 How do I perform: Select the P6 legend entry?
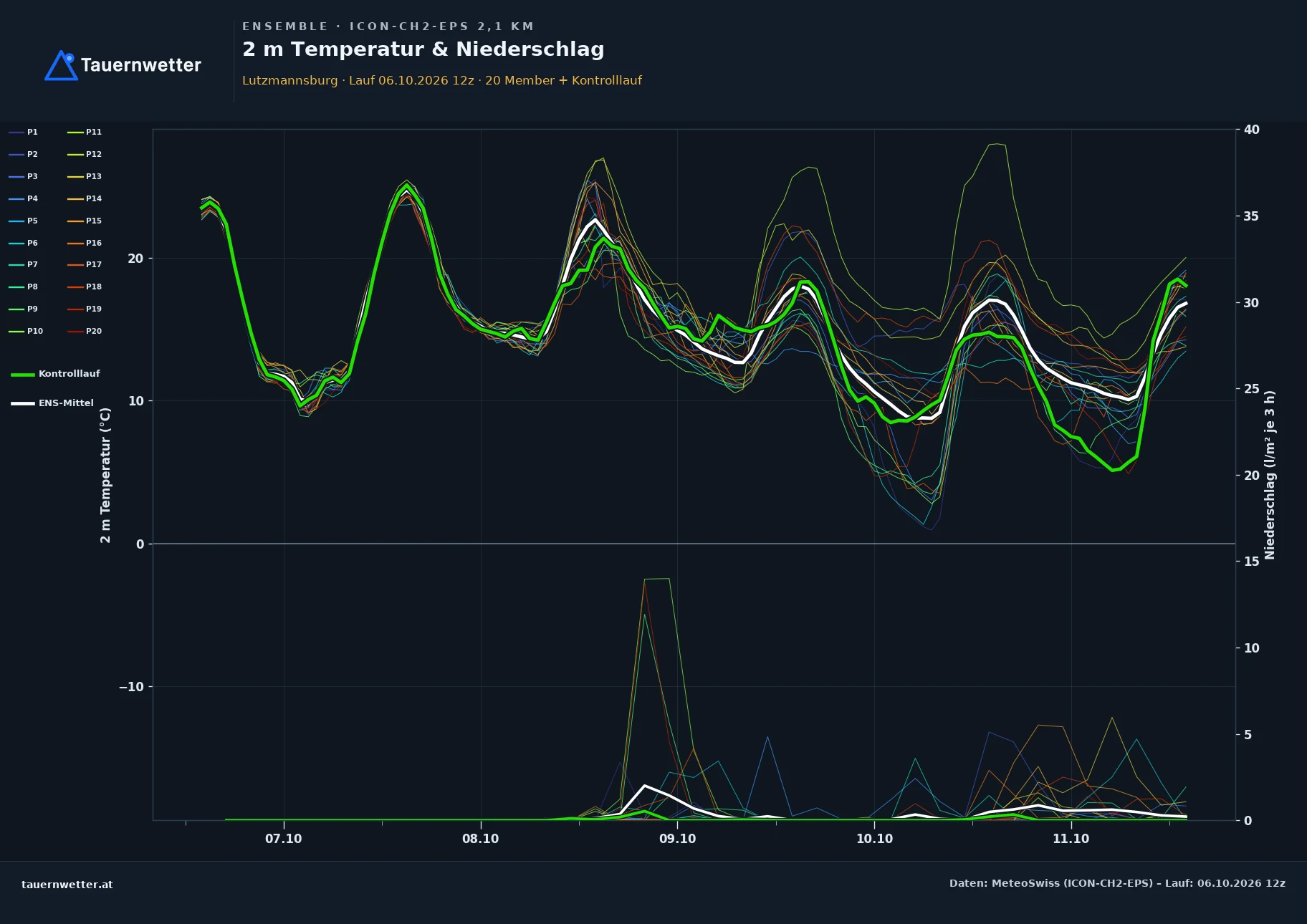pyautogui.click(x=24, y=243)
